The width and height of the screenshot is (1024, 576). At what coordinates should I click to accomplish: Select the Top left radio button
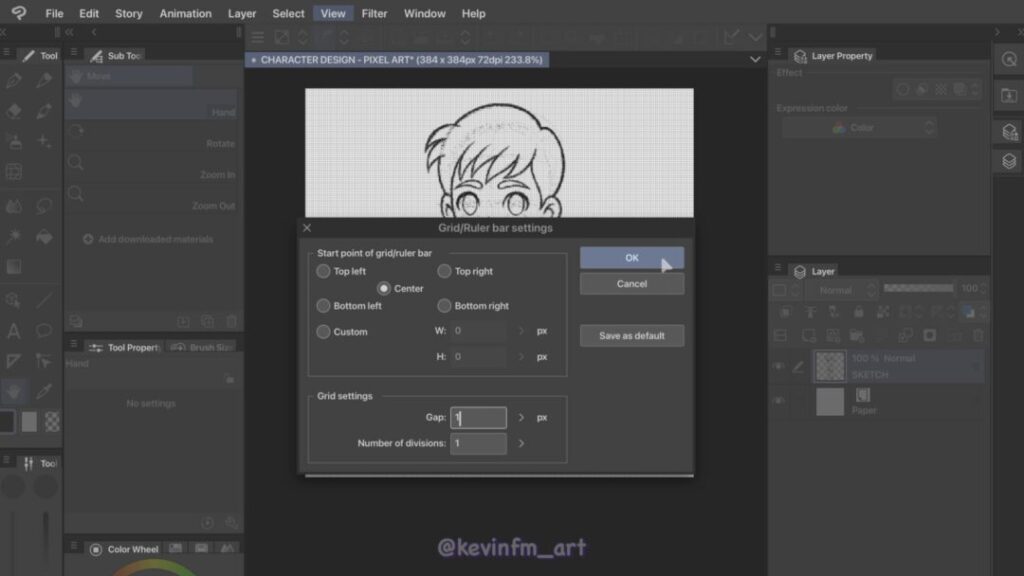click(323, 271)
